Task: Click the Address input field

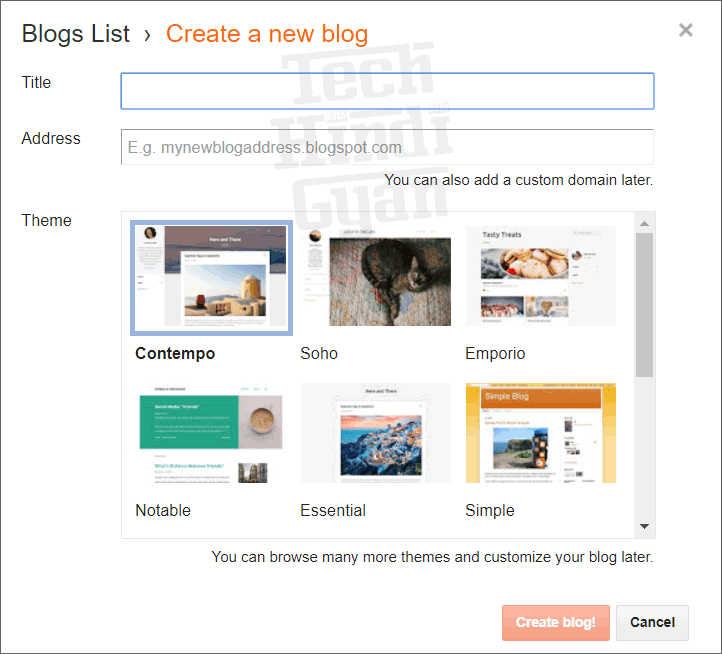Action: tap(387, 147)
